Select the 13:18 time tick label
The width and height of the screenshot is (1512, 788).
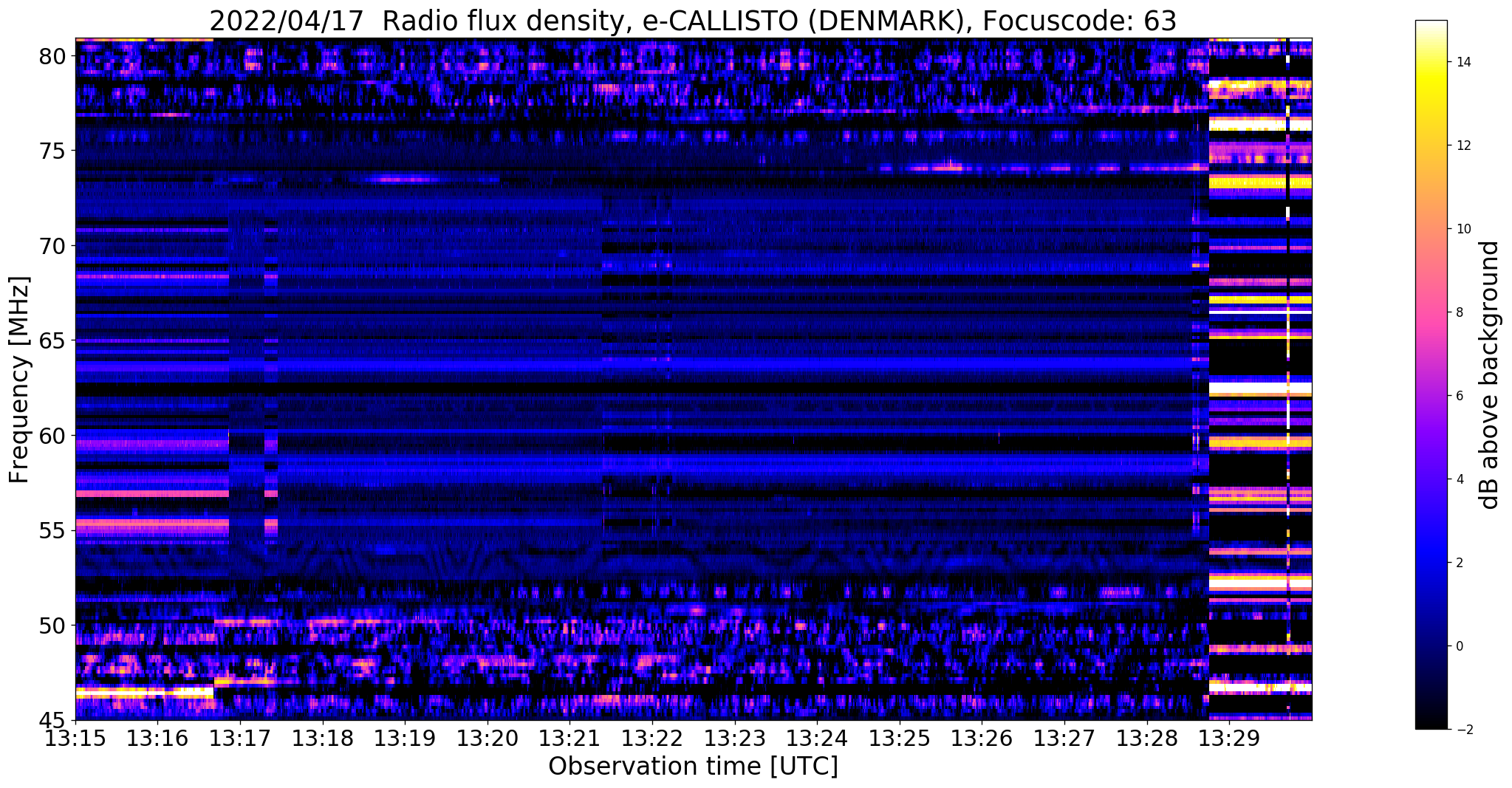pyautogui.click(x=323, y=739)
